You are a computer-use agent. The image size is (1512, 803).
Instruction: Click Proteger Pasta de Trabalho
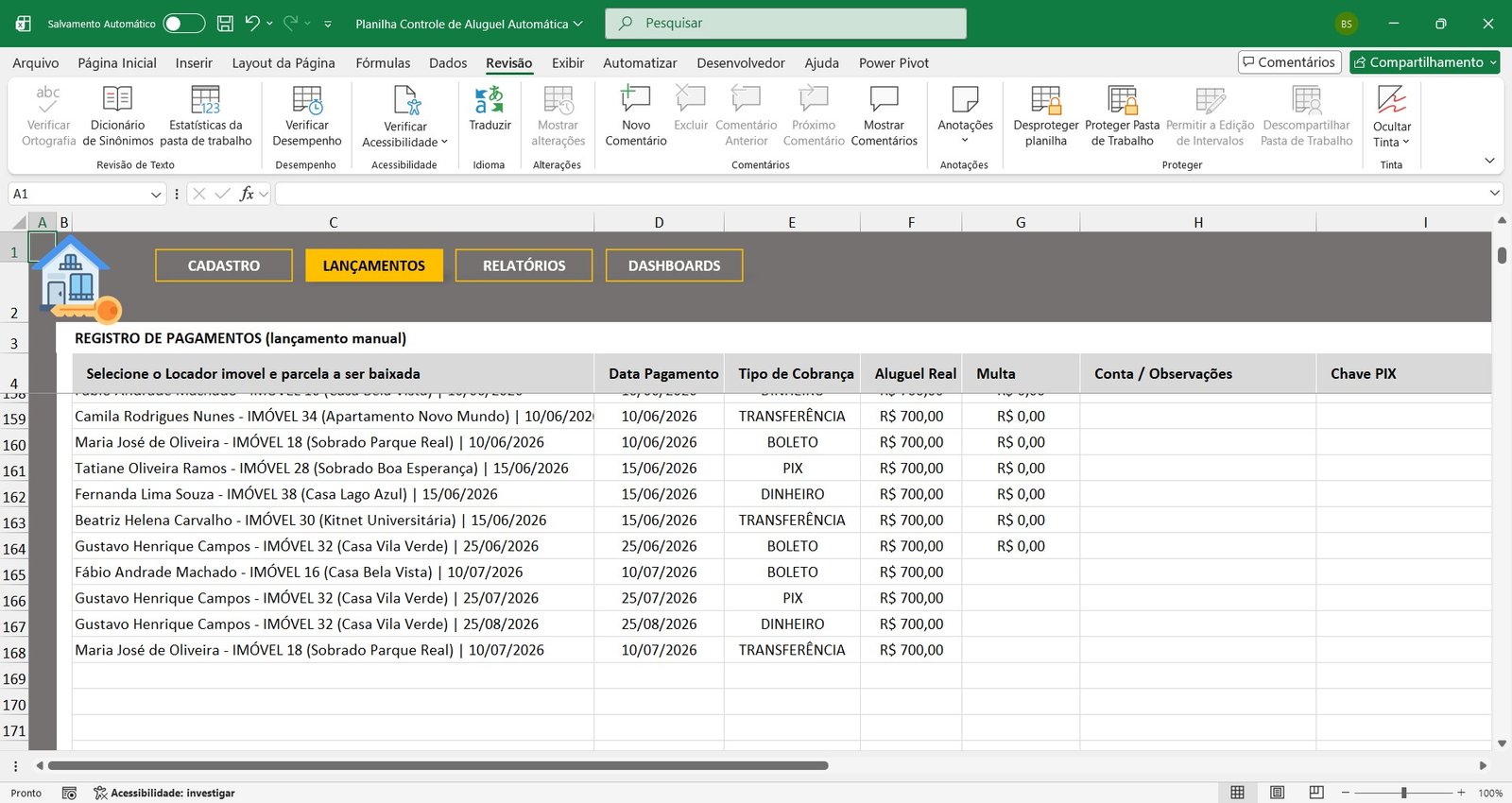tap(1122, 116)
